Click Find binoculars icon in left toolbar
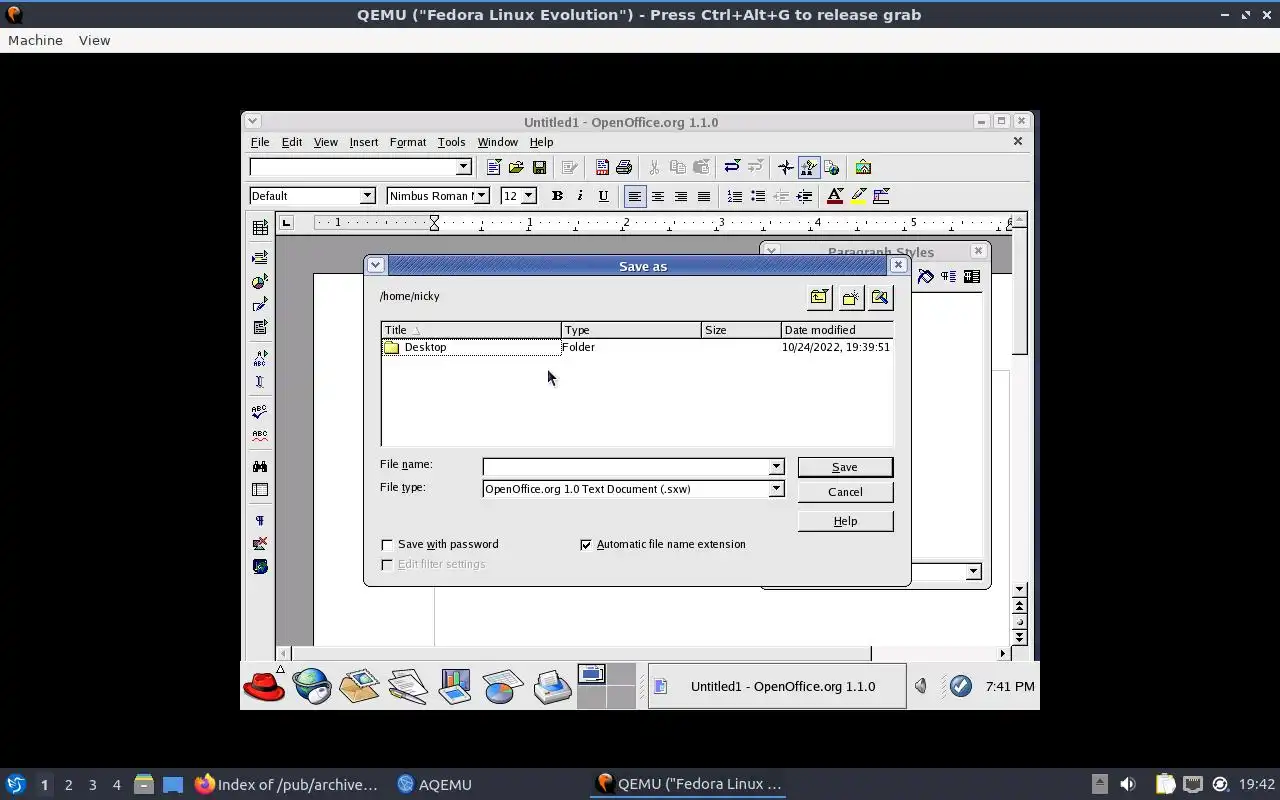The width and height of the screenshot is (1280, 800). pyautogui.click(x=260, y=466)
